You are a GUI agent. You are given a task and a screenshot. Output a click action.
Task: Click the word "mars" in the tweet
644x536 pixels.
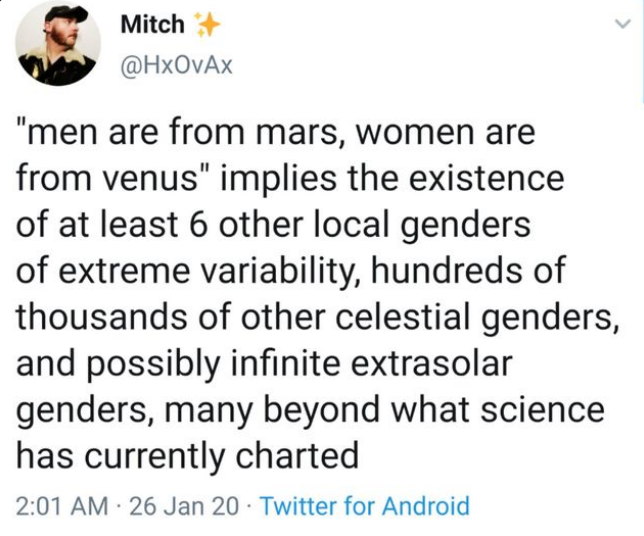click(309, 132)
